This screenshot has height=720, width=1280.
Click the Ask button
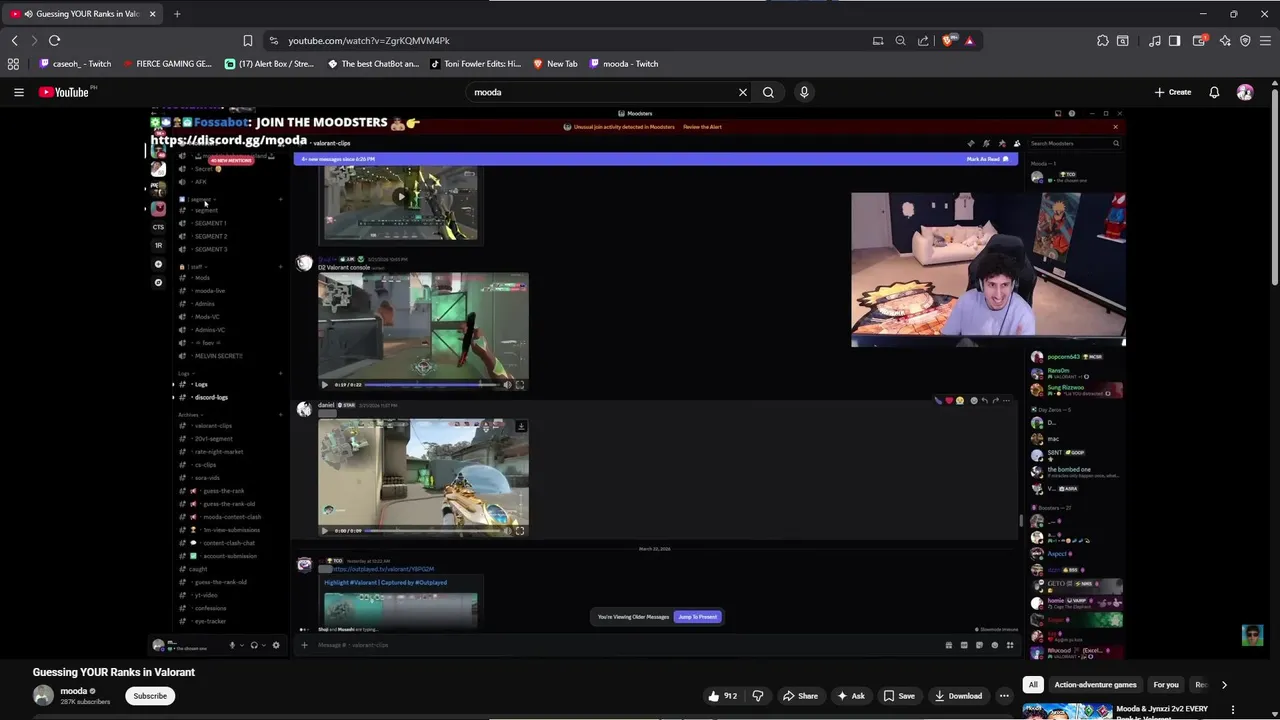[850, 696]
